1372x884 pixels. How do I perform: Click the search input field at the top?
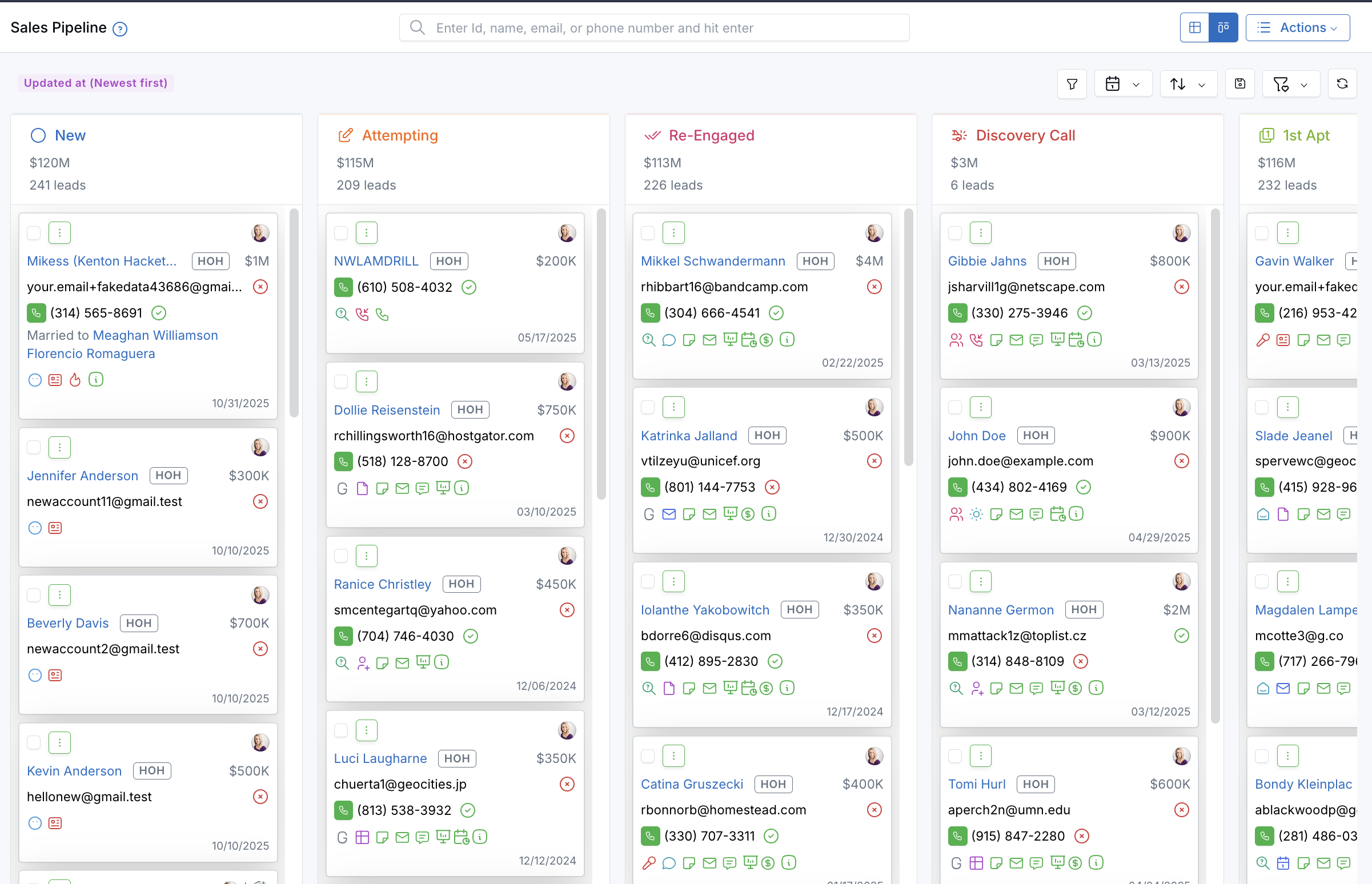655,27
